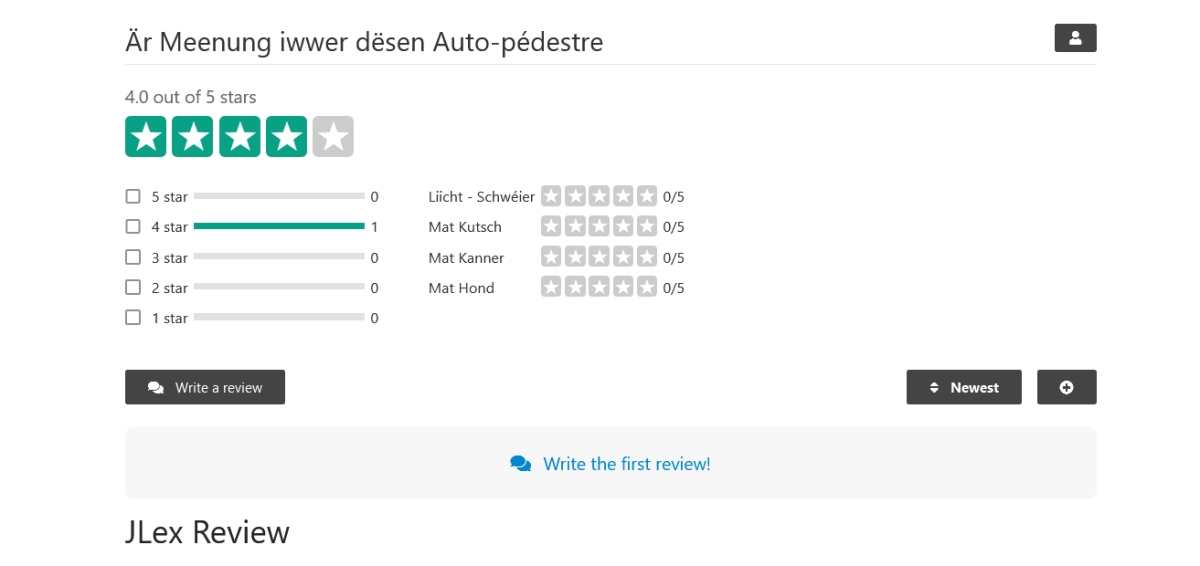The height and width of the screenshot is (566, 1200).
Task: Click second star for Mat Hond rating
Action: 575,288
